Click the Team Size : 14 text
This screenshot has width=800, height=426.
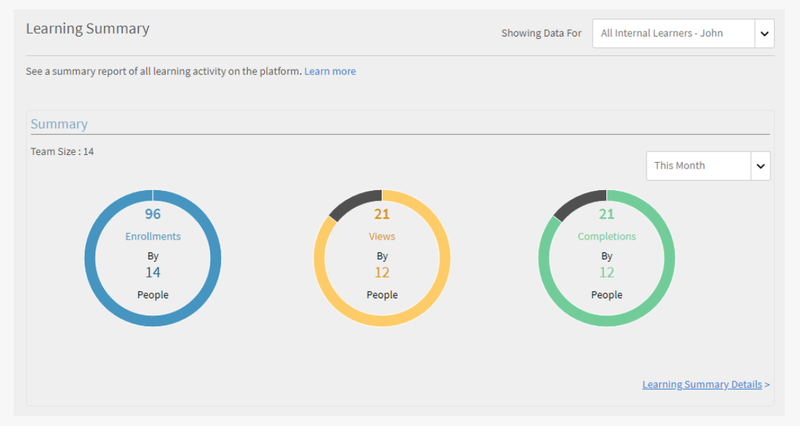pos(62,152)
